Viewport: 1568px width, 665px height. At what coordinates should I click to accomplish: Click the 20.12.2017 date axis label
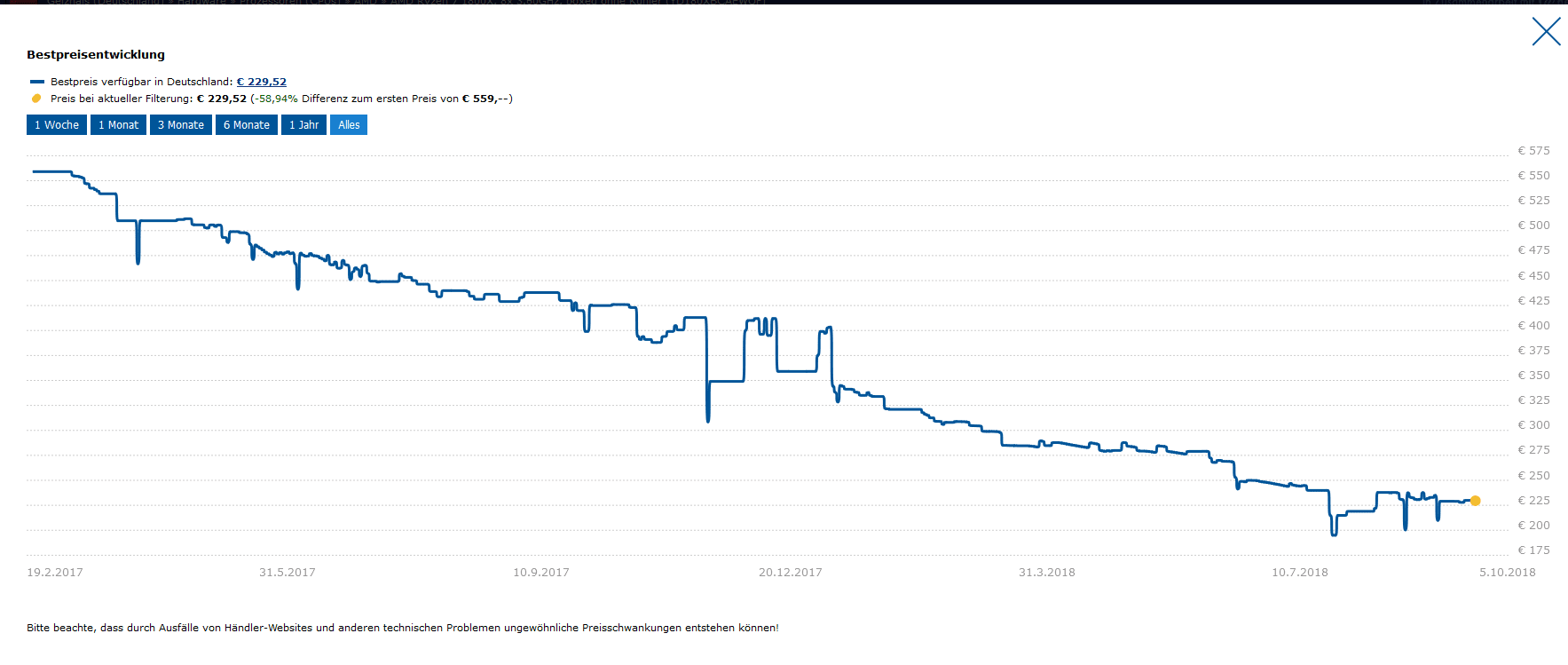790,573
